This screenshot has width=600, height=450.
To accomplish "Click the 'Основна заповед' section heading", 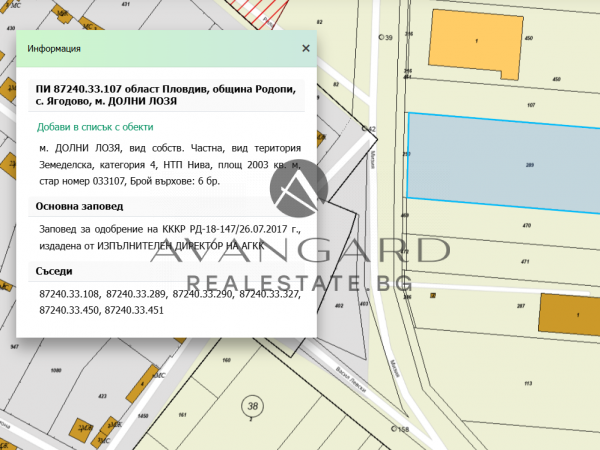I will click(x=79, y=207).
